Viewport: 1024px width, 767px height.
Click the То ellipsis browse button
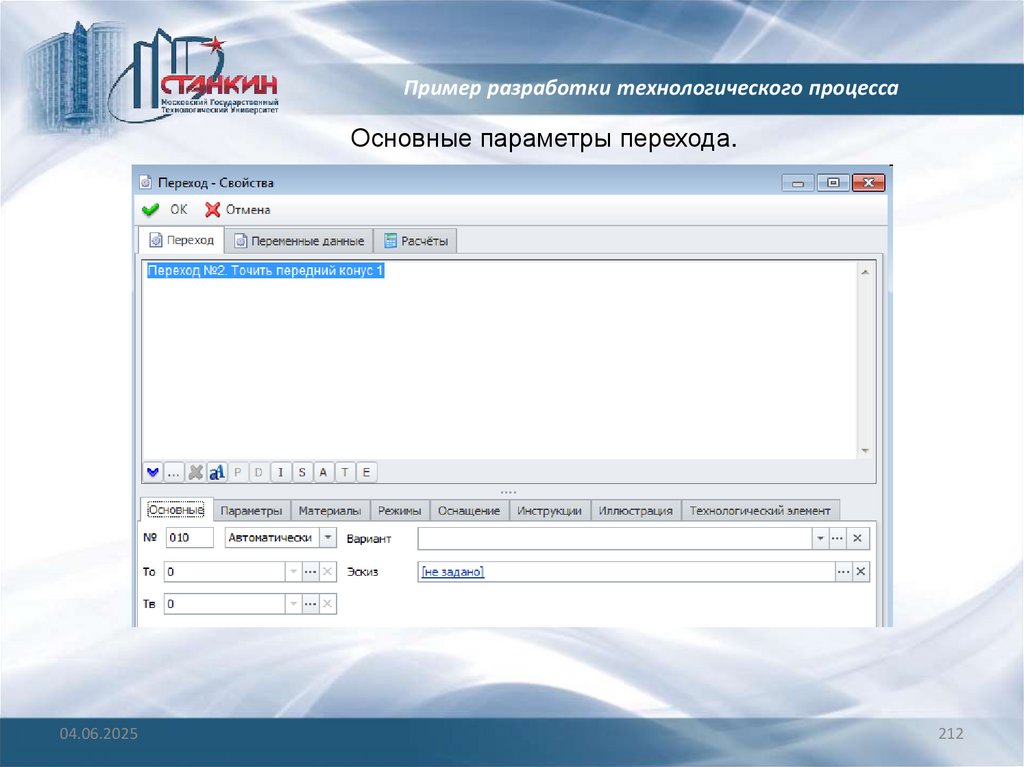point(310,572)
